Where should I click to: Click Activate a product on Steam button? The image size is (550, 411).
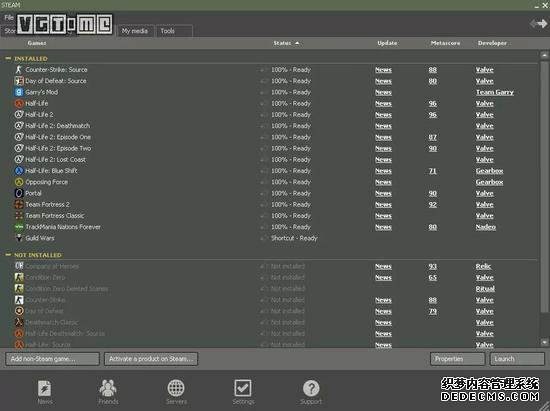(151, 359)
